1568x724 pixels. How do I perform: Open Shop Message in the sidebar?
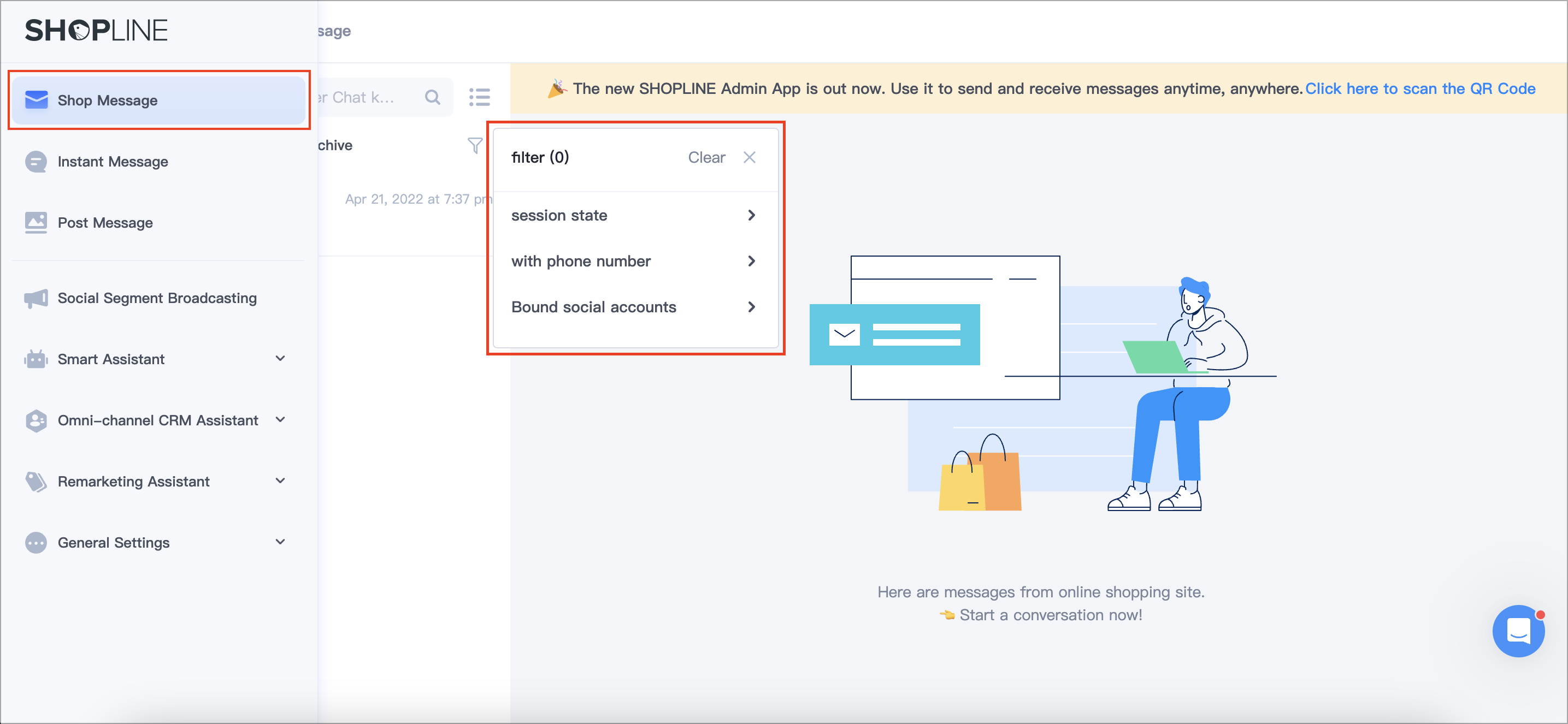(158, 100)
